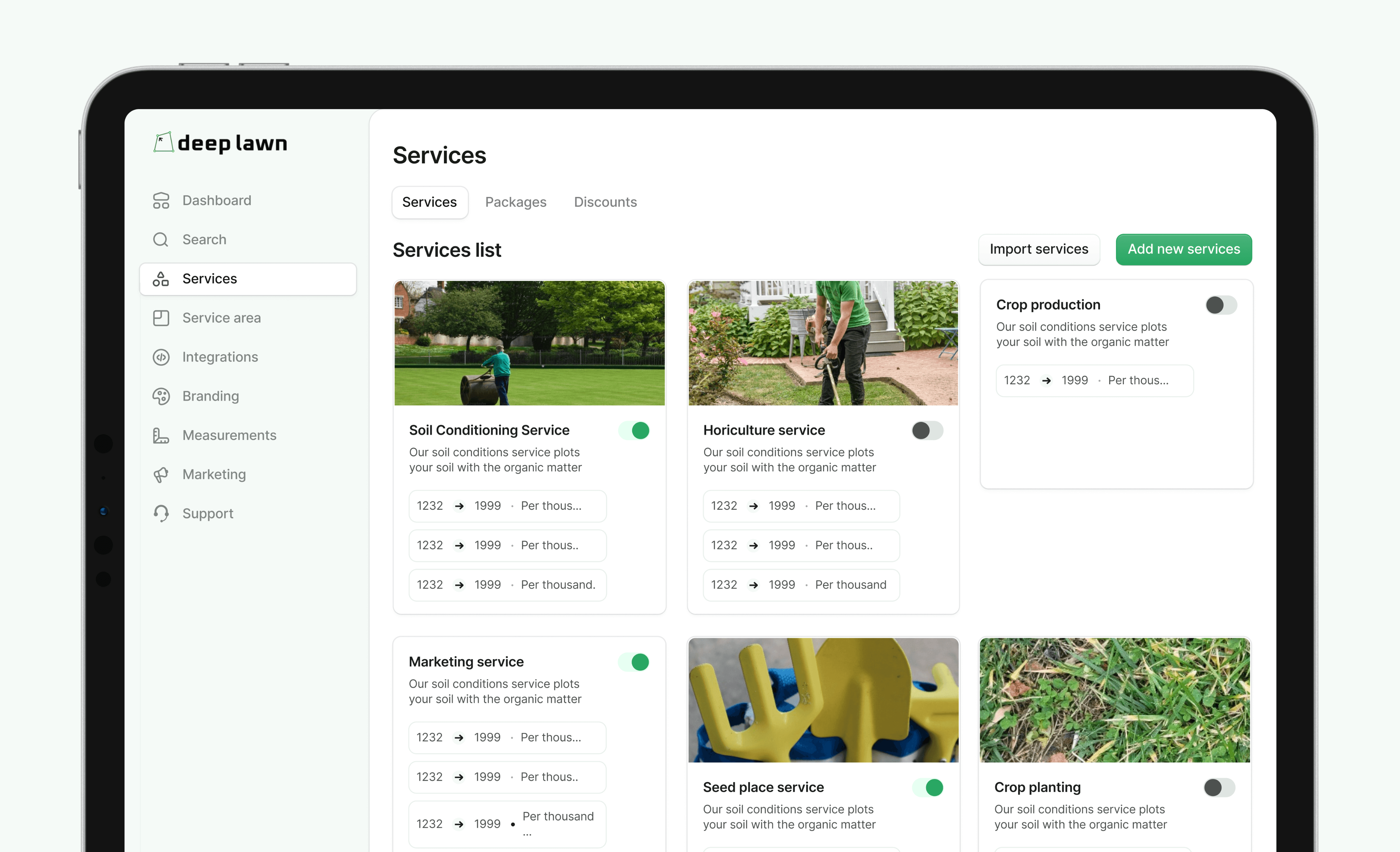
Task: Click the Marketing megaphone icon
Action: [161, 475]
